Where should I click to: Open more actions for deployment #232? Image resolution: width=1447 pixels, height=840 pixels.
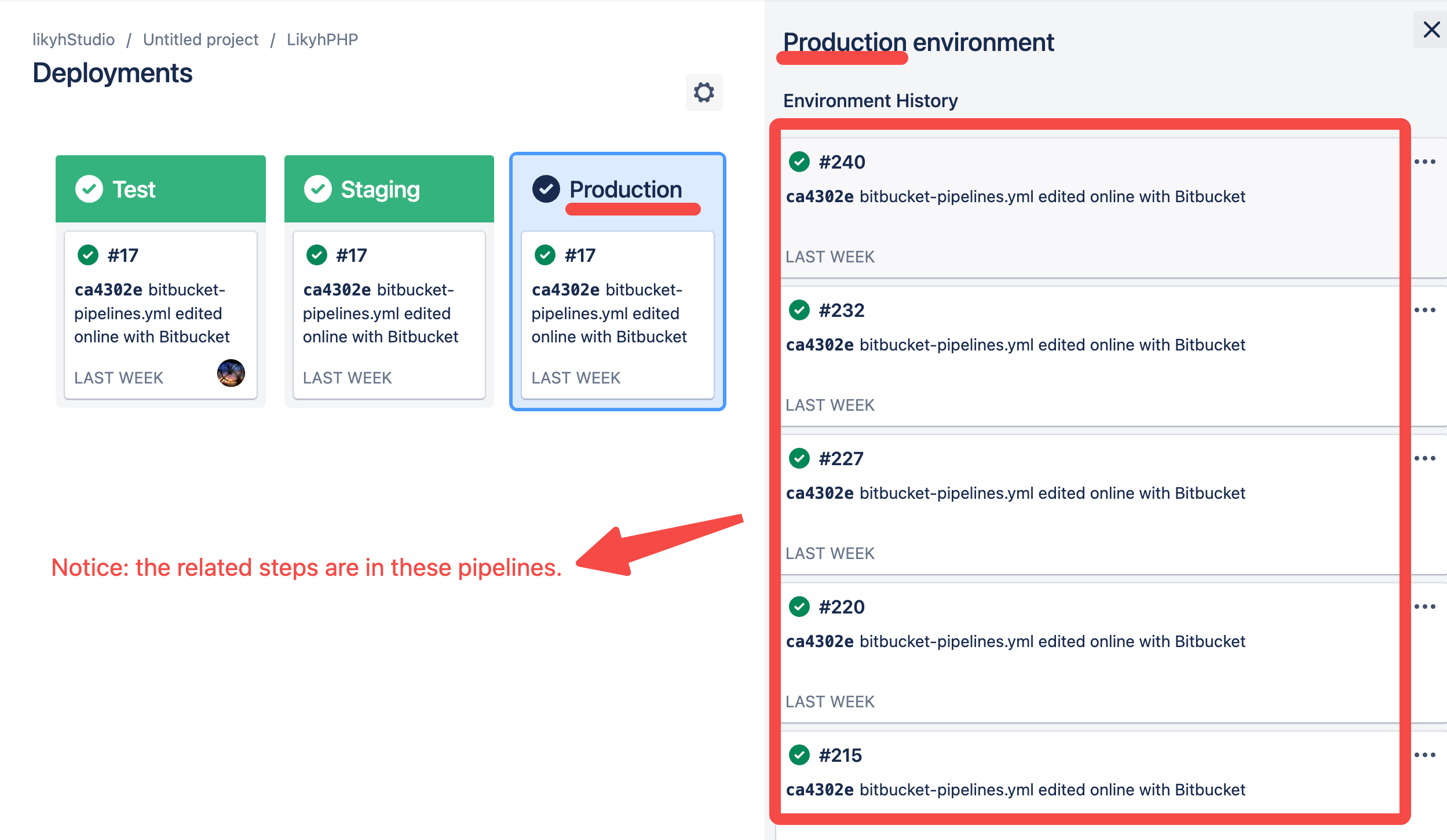click(x=1424, y=310)
